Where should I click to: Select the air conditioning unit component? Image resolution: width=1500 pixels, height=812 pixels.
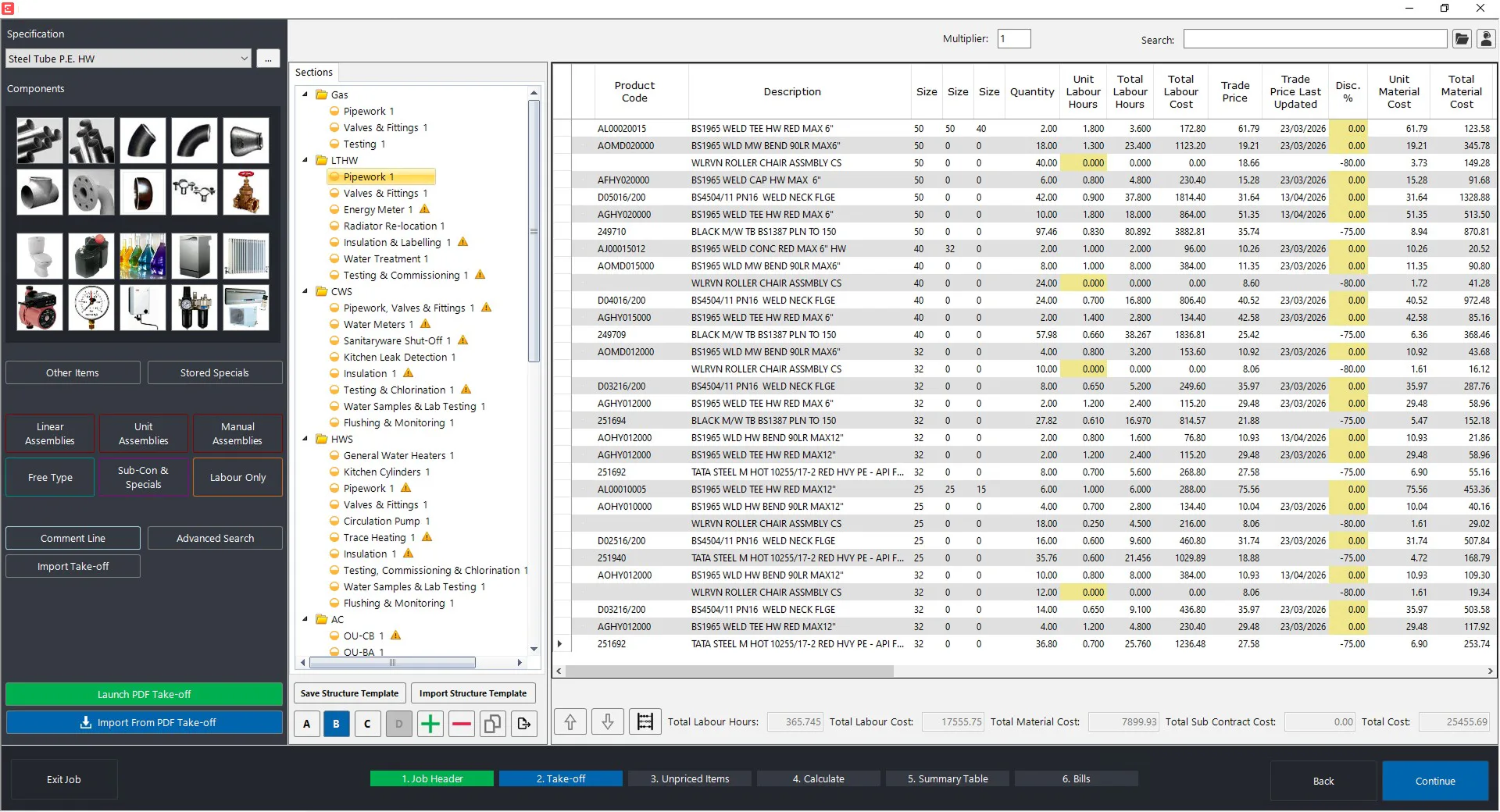click(x=246, y=308)
